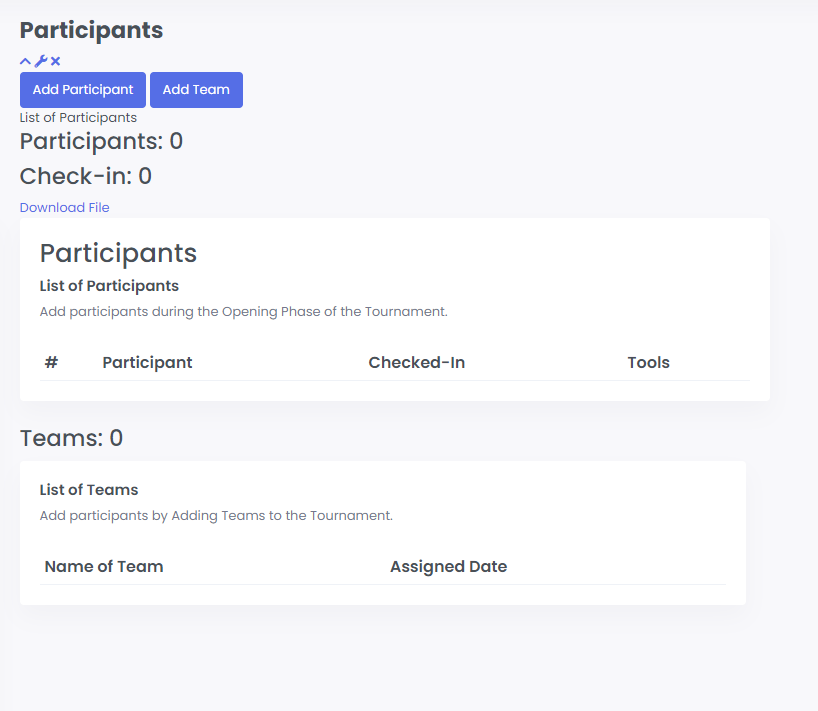Click the bold Participants page title
This screenshot has height=711, width=818.
coord(91,30)
